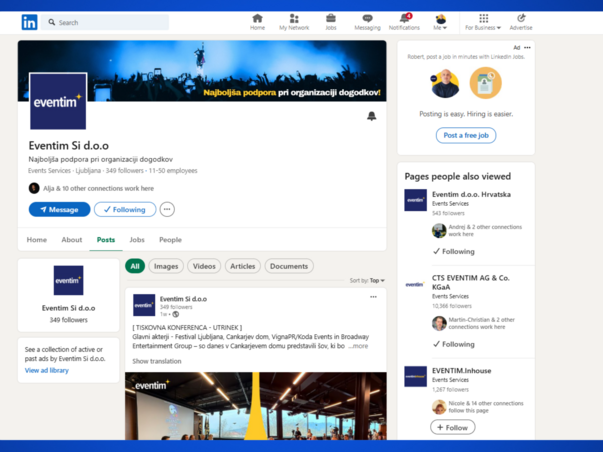
Task: Click the large Eventim company logo
Action: [58, 101]
